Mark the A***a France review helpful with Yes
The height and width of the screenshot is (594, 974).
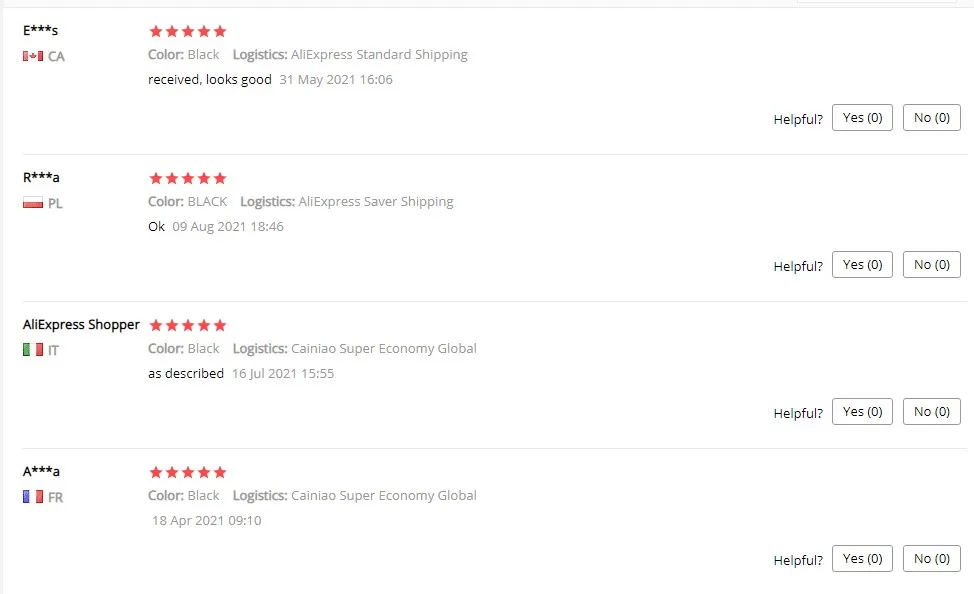pos(862,559)
